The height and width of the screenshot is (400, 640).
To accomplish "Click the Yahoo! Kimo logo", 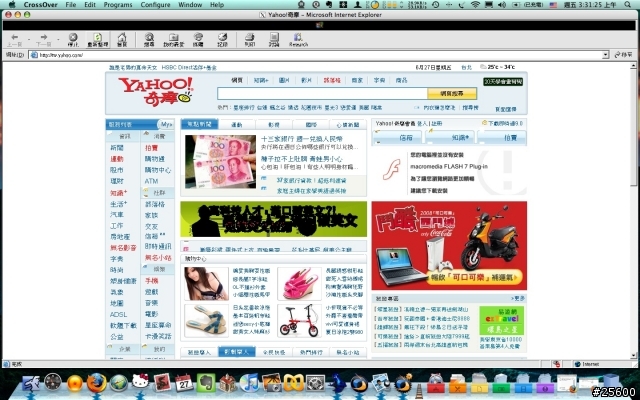I will point(156,92).
